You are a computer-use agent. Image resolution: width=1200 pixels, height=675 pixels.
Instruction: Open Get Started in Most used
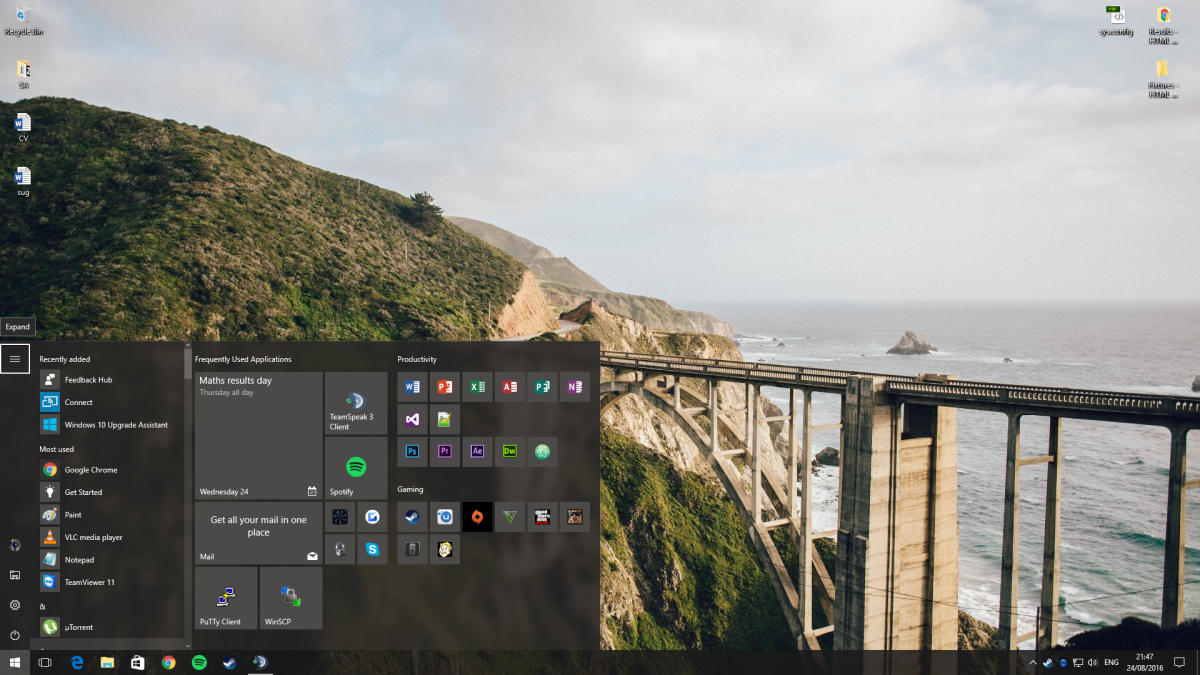(110, 492)
